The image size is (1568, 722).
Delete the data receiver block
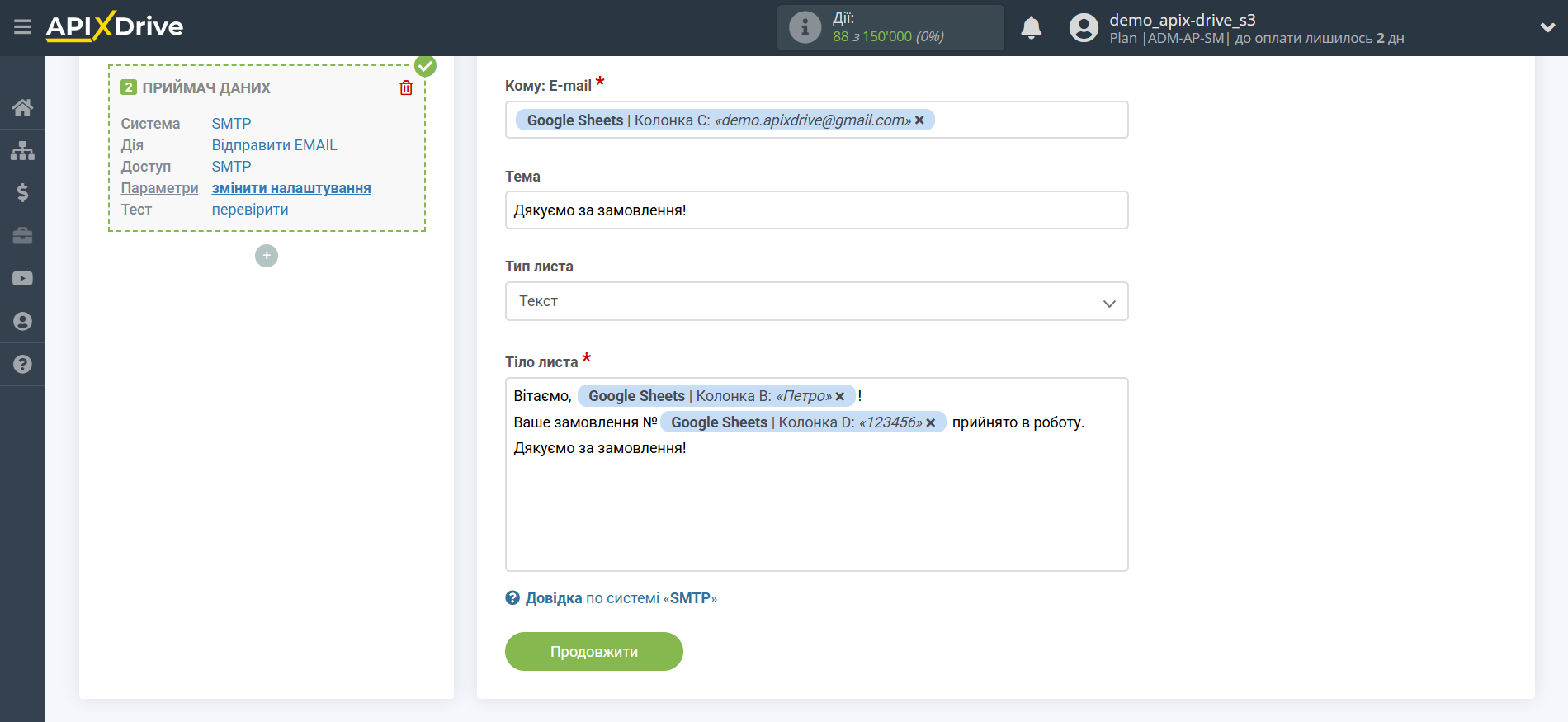(406, 87)
